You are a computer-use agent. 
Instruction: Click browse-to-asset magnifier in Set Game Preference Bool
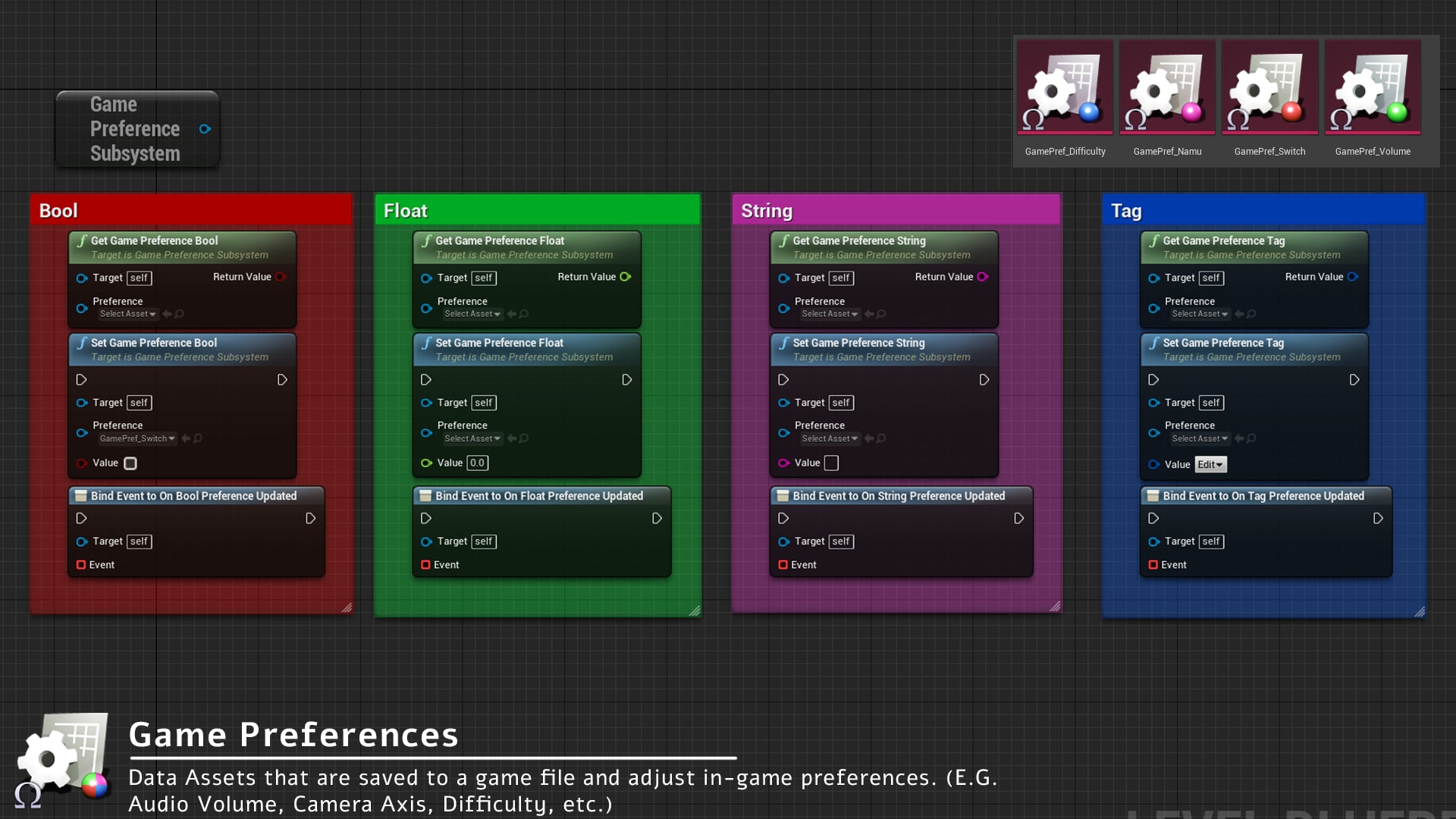click(198, 438)
